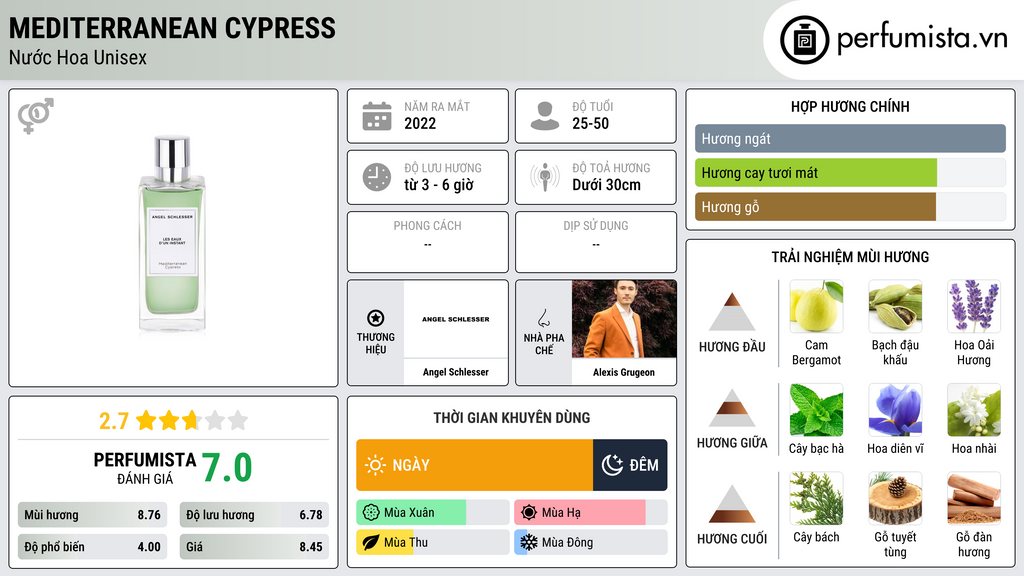Click the person icon beside Độ tuổi

pyautogui.click(x=545, y=116)
